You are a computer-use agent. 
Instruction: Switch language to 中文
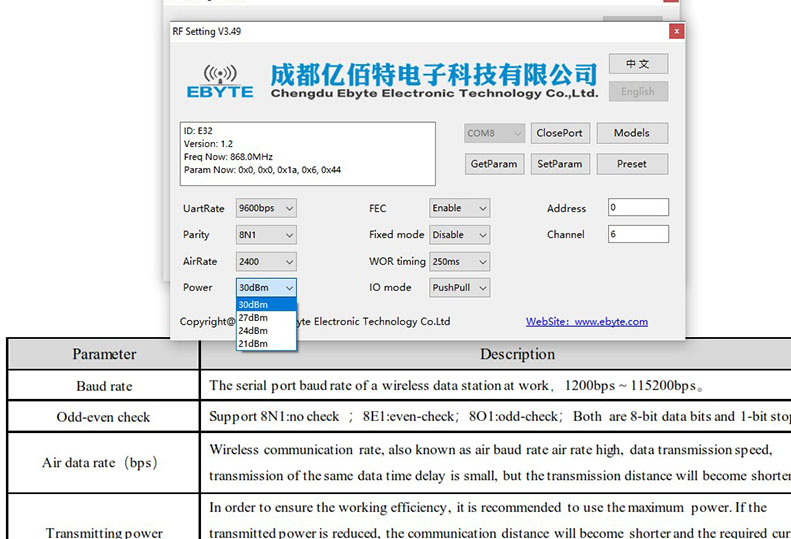coord(638,64)
